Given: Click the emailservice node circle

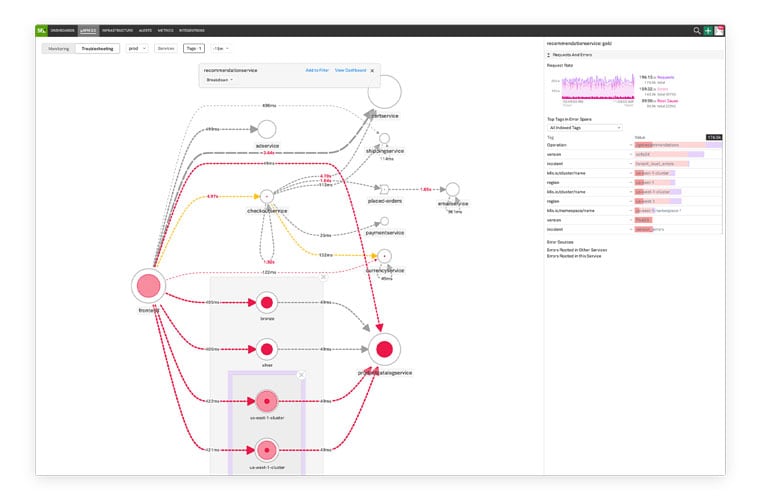Looking at the screenshot, I should [452, 189].
